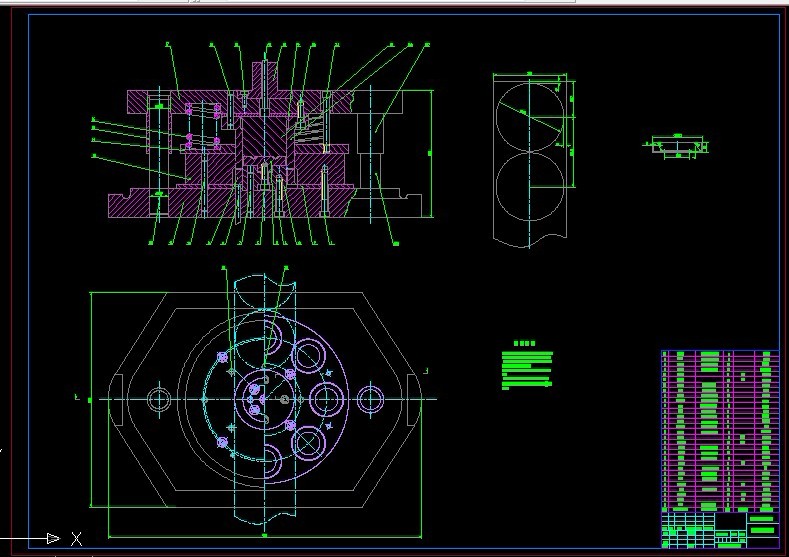This screenshot has width=789, height=557.
Task: Select the plan view of the die
Action: pyautogui.click(x=265, y=399)
